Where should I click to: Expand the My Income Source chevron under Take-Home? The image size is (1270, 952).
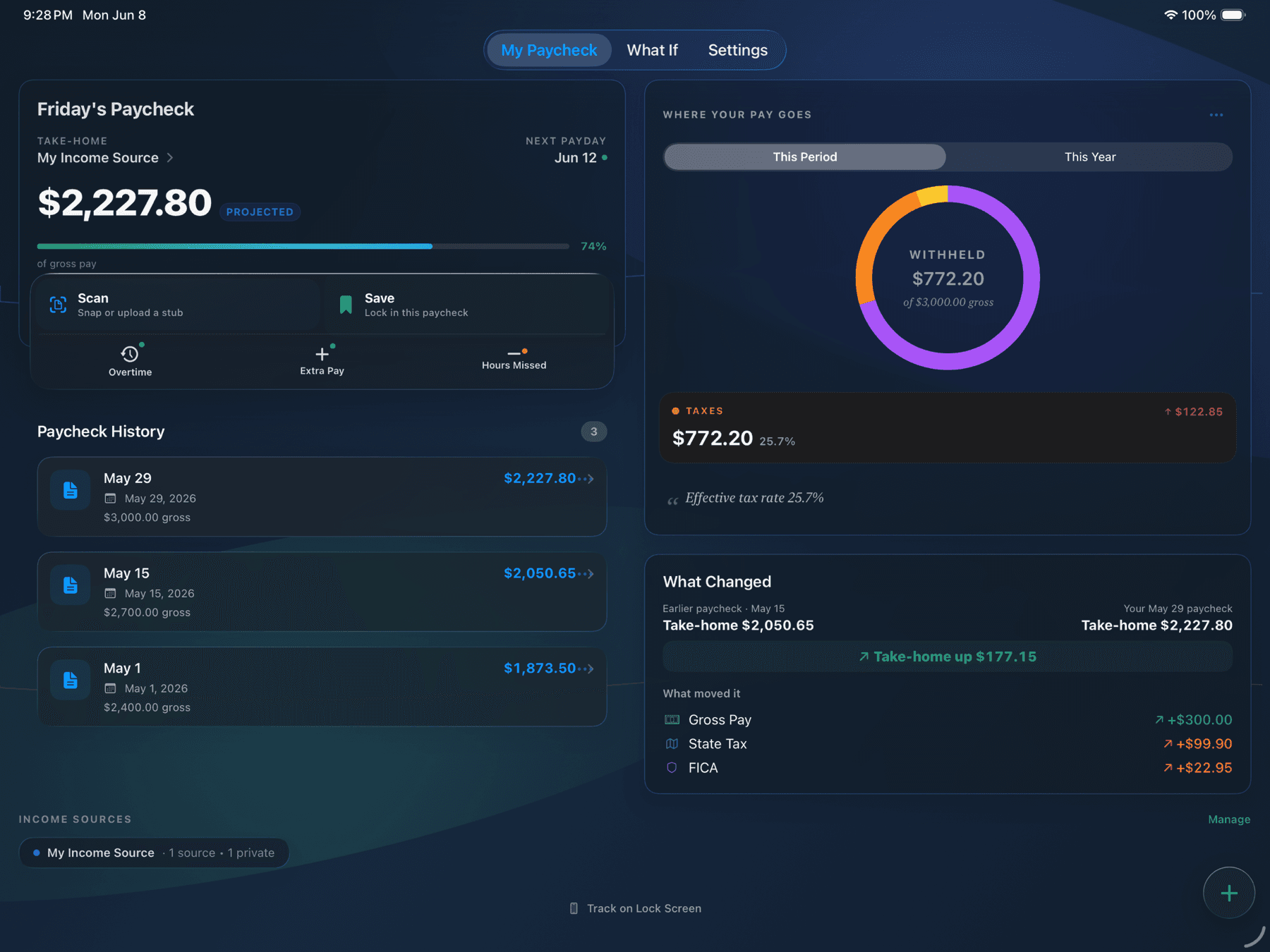coord(170,158)
